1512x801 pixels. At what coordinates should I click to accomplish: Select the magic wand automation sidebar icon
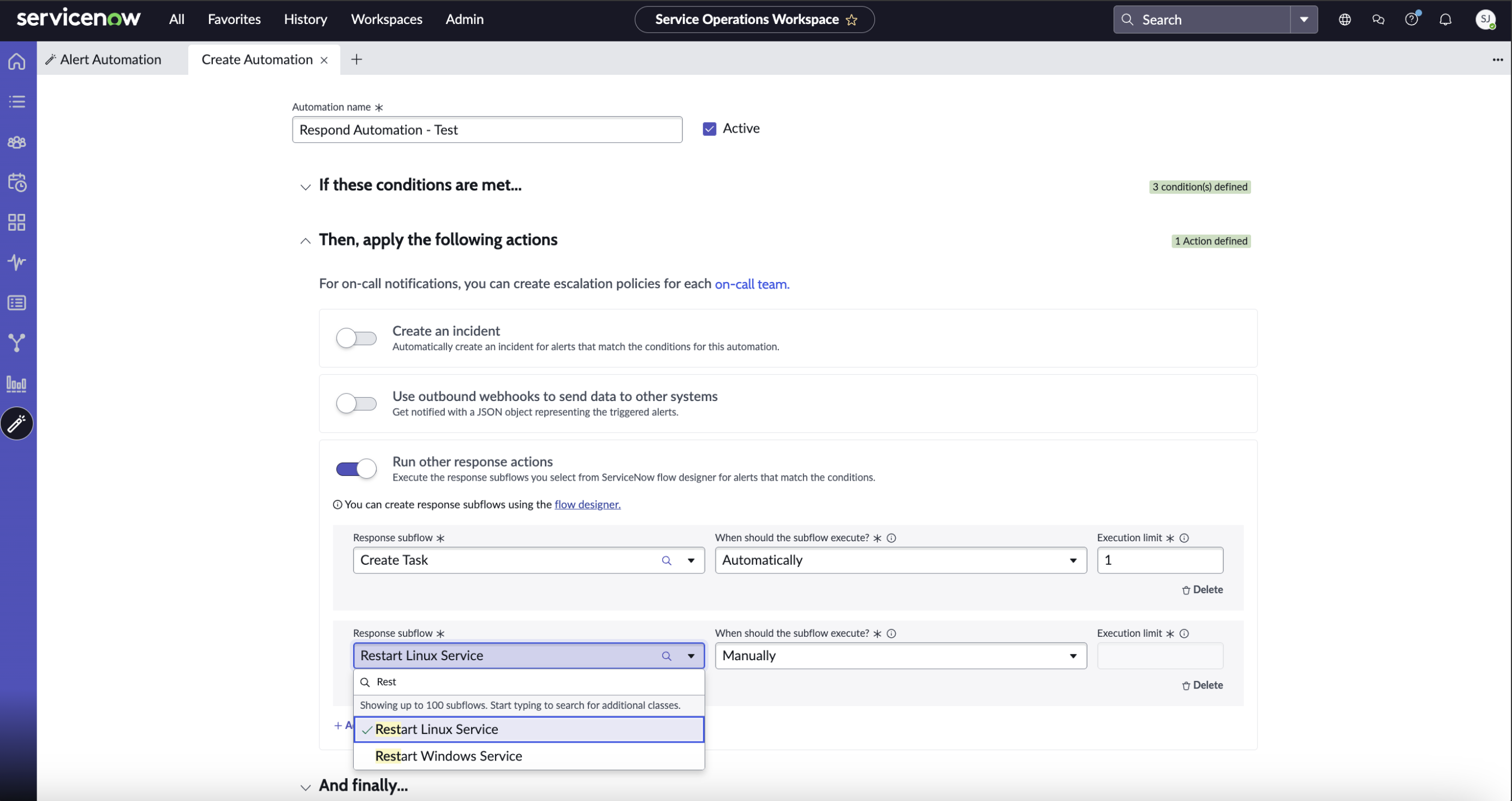tap(17, 423)
